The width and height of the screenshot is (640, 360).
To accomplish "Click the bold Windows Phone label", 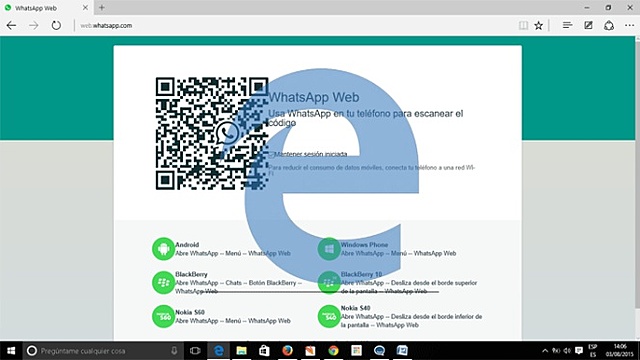I will pos(364,245).
